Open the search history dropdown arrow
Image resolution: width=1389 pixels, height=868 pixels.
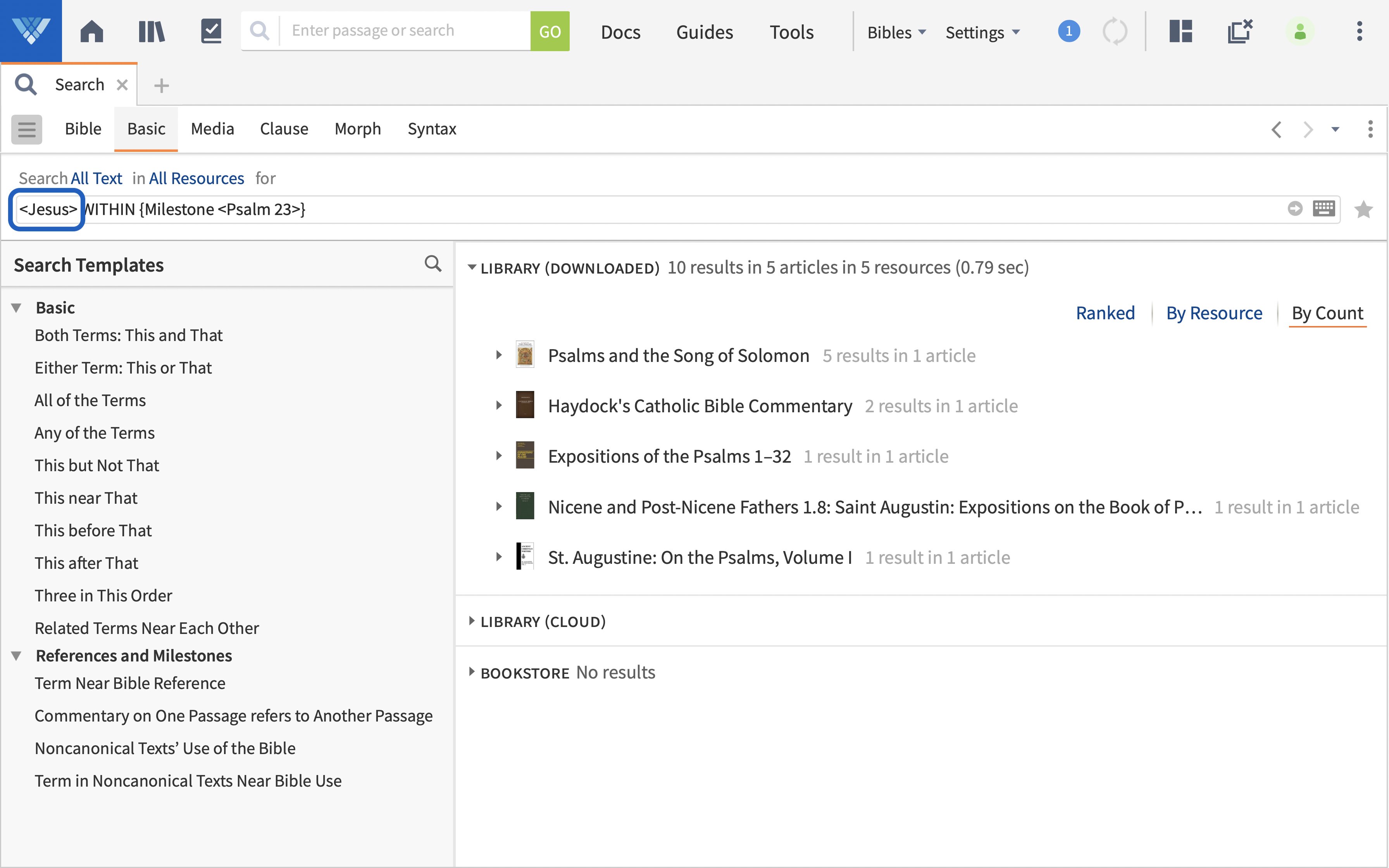point(1336,129)
